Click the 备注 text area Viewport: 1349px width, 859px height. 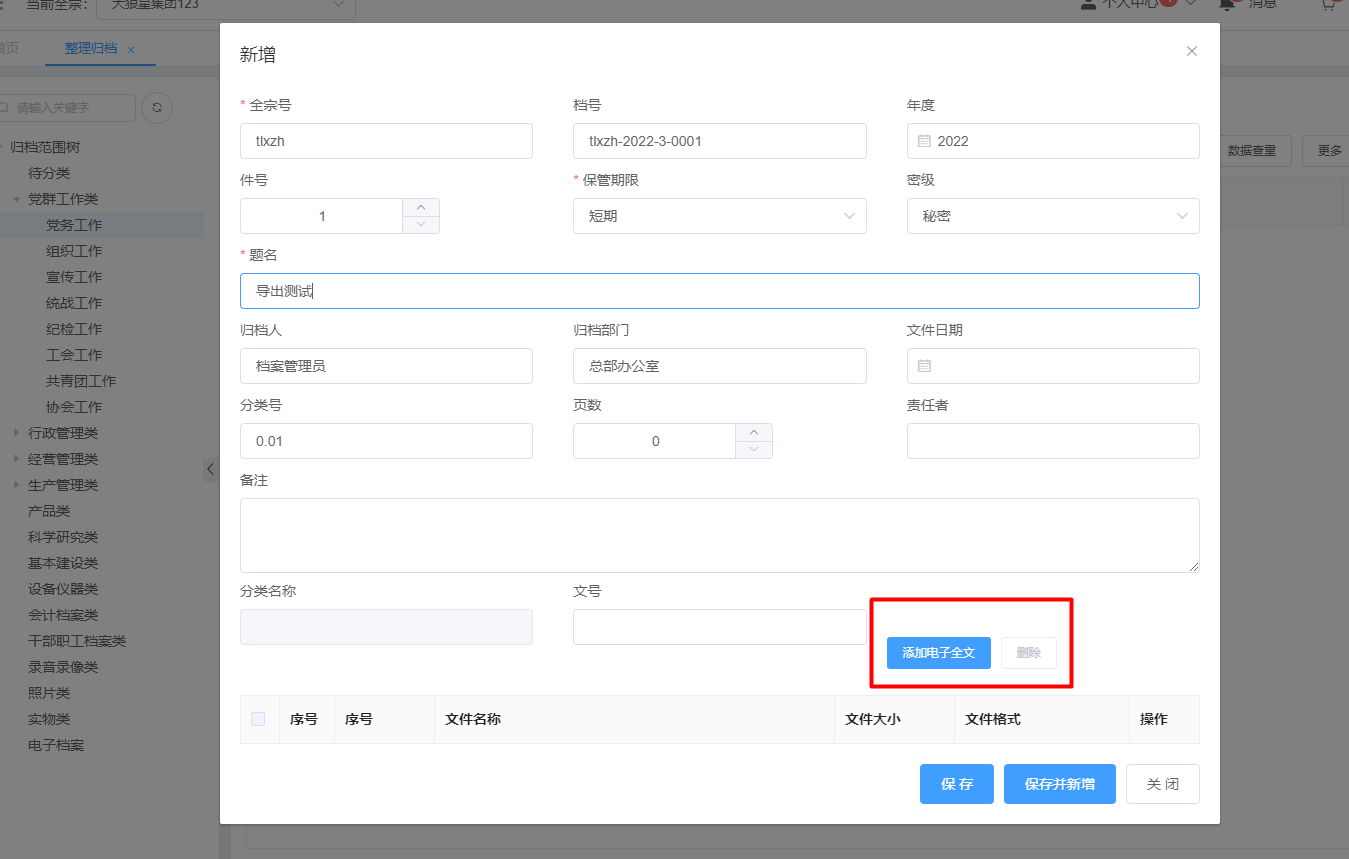(x=720, y=536)
